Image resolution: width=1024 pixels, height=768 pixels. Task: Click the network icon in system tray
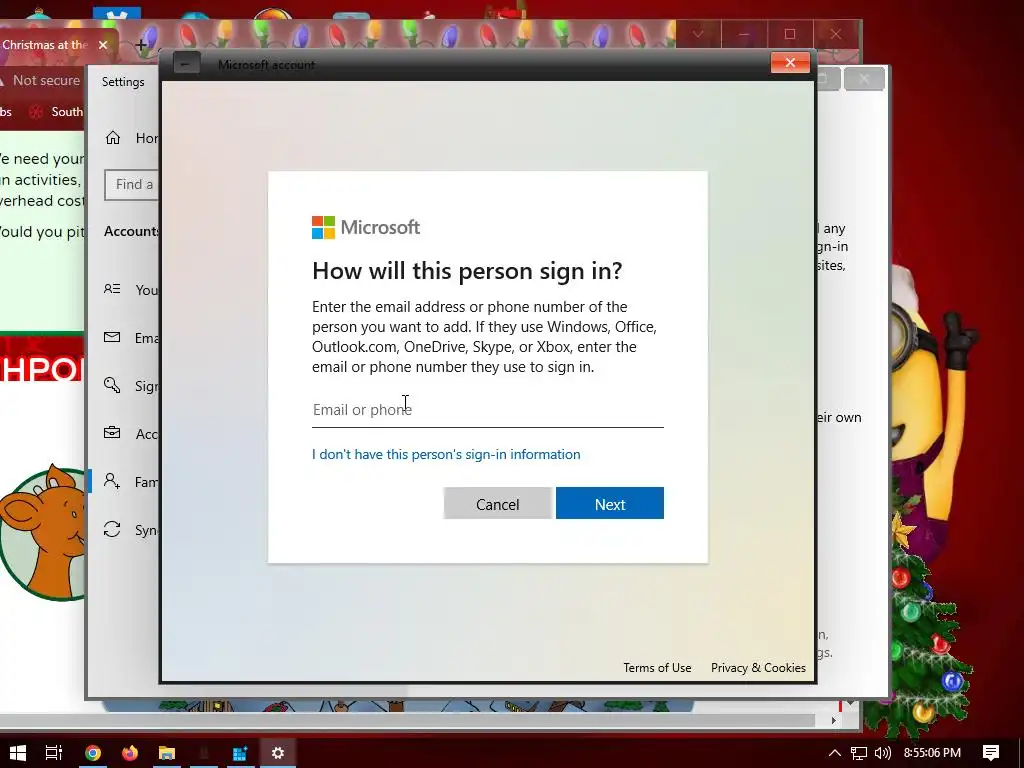point(859,753)
